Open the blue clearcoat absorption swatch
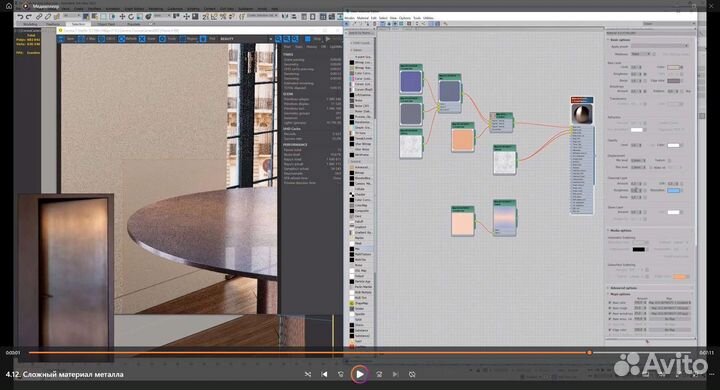Image resolution: width=720 pixels, height=390 pixels. click(674, 190)
